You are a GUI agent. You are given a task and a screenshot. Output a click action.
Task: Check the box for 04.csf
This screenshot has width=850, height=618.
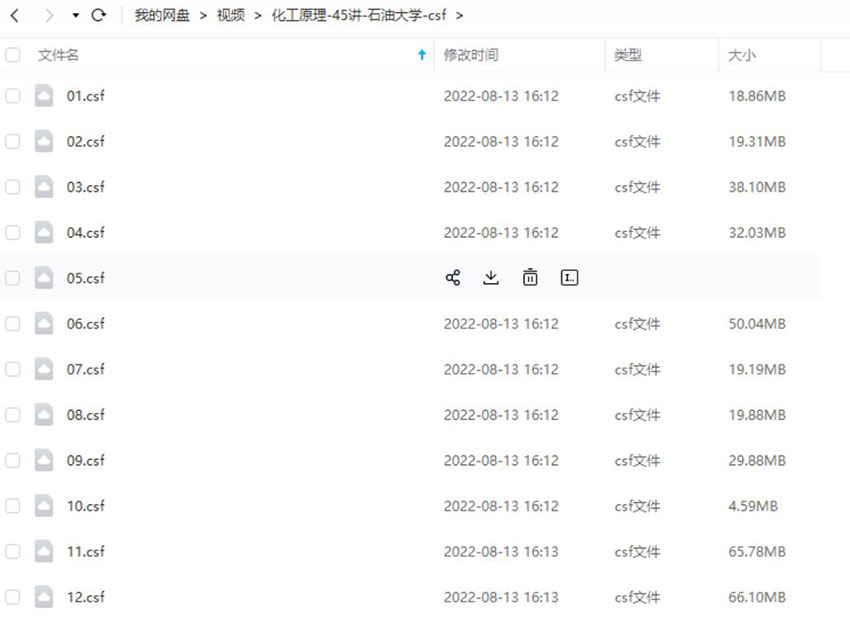point(12,233)
